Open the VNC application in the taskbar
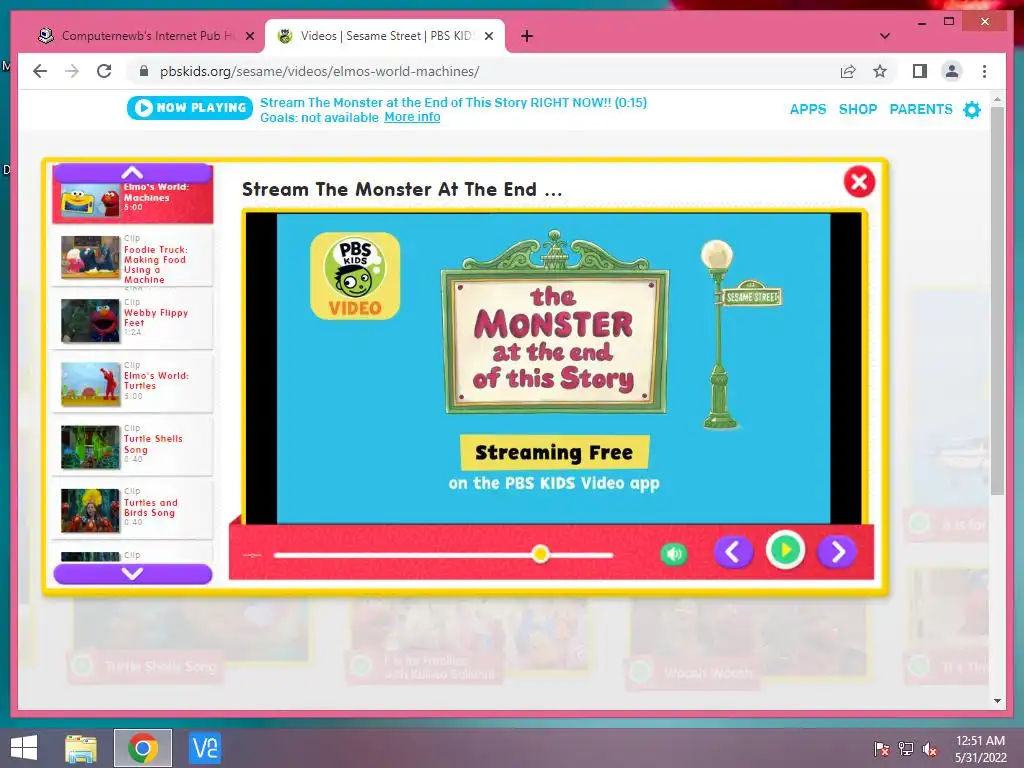 pyautogui.click(x=204, y=748)
